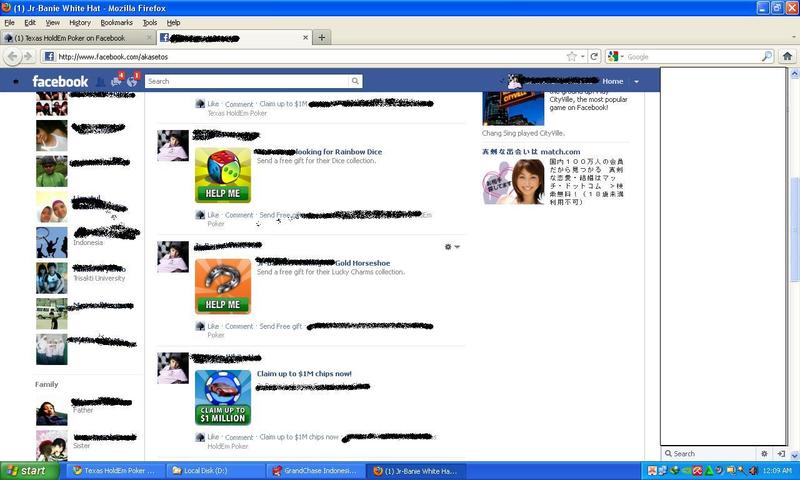Image resolution: width=800 pixels, height=480 pixels.
Task: Click Like on the Rainbow Dice post
Action: (x=213, y=215)
